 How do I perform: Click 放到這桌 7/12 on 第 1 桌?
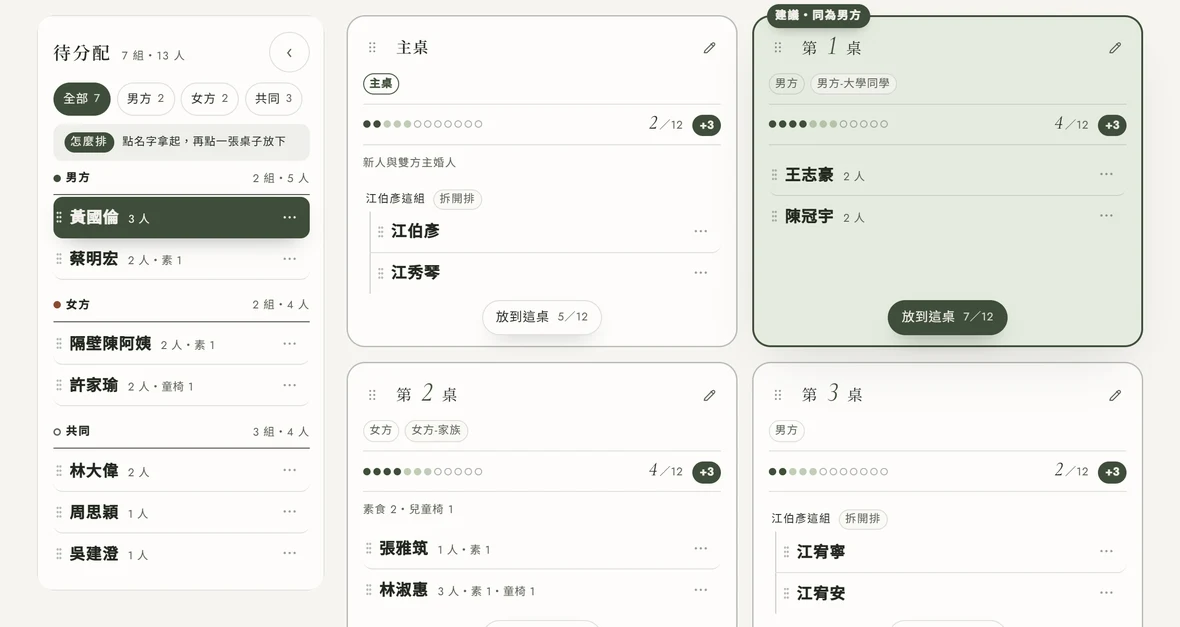(x=947, y=317)
